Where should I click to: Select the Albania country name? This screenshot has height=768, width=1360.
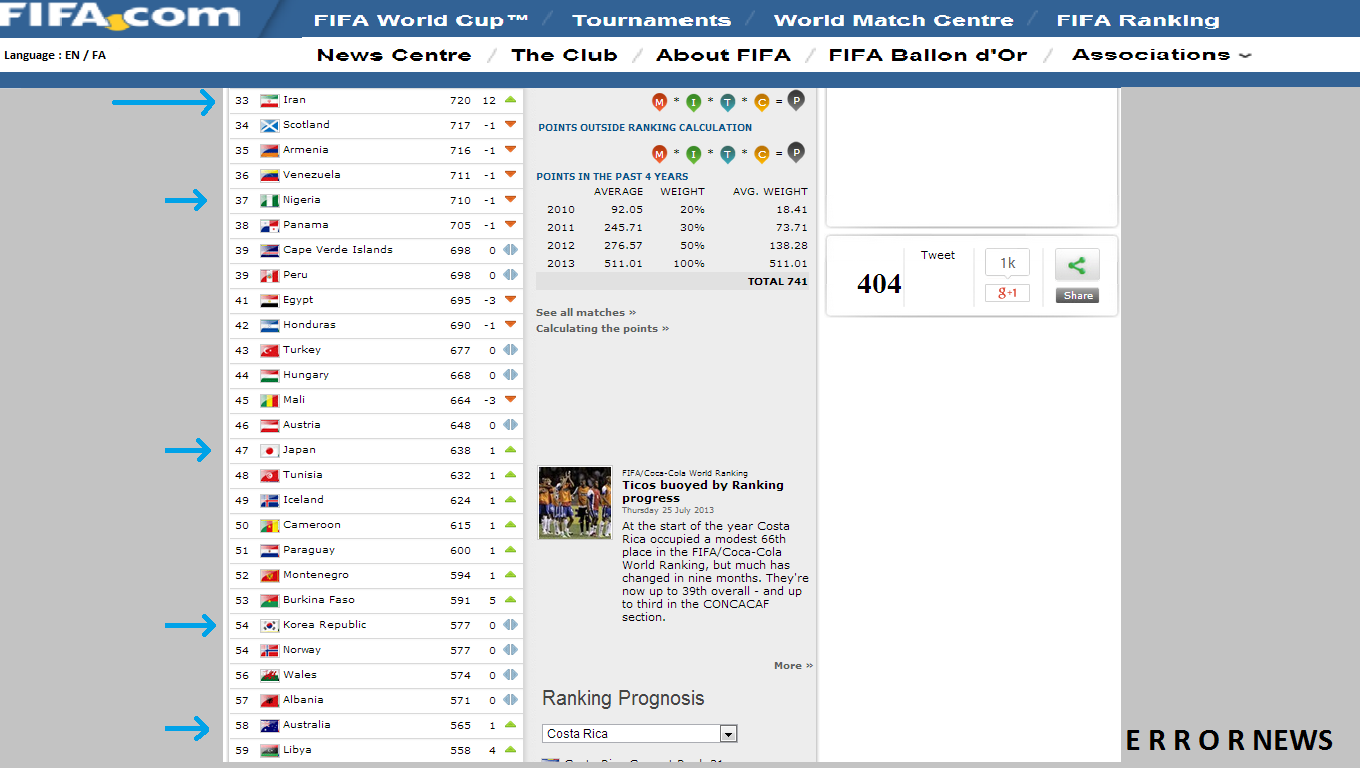click(303, 700)
